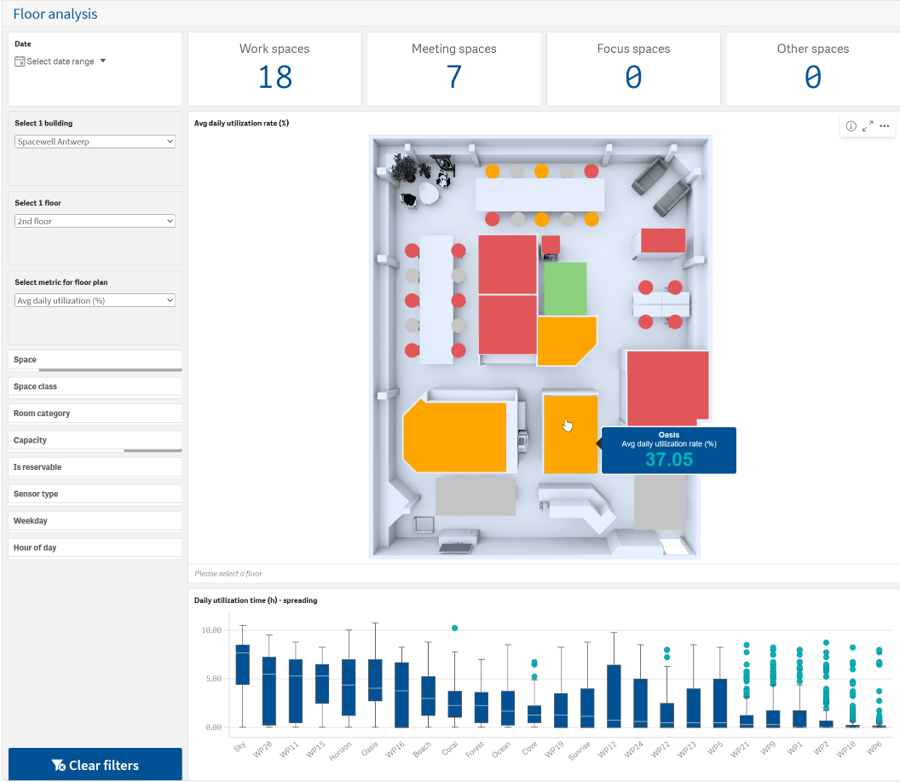Open the Sensor type filter
Viewport: 900px width, 782px height.
point(95,494)
